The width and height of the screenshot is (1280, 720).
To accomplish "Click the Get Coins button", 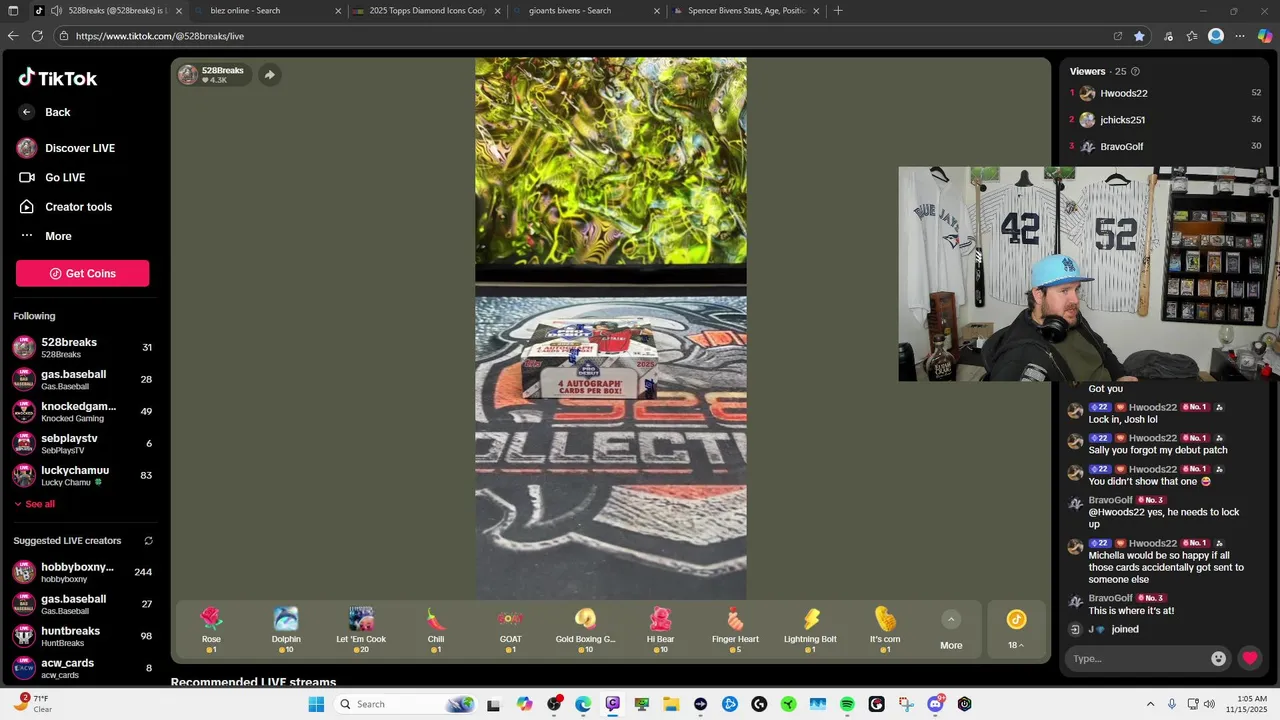I will click(82, 273).
